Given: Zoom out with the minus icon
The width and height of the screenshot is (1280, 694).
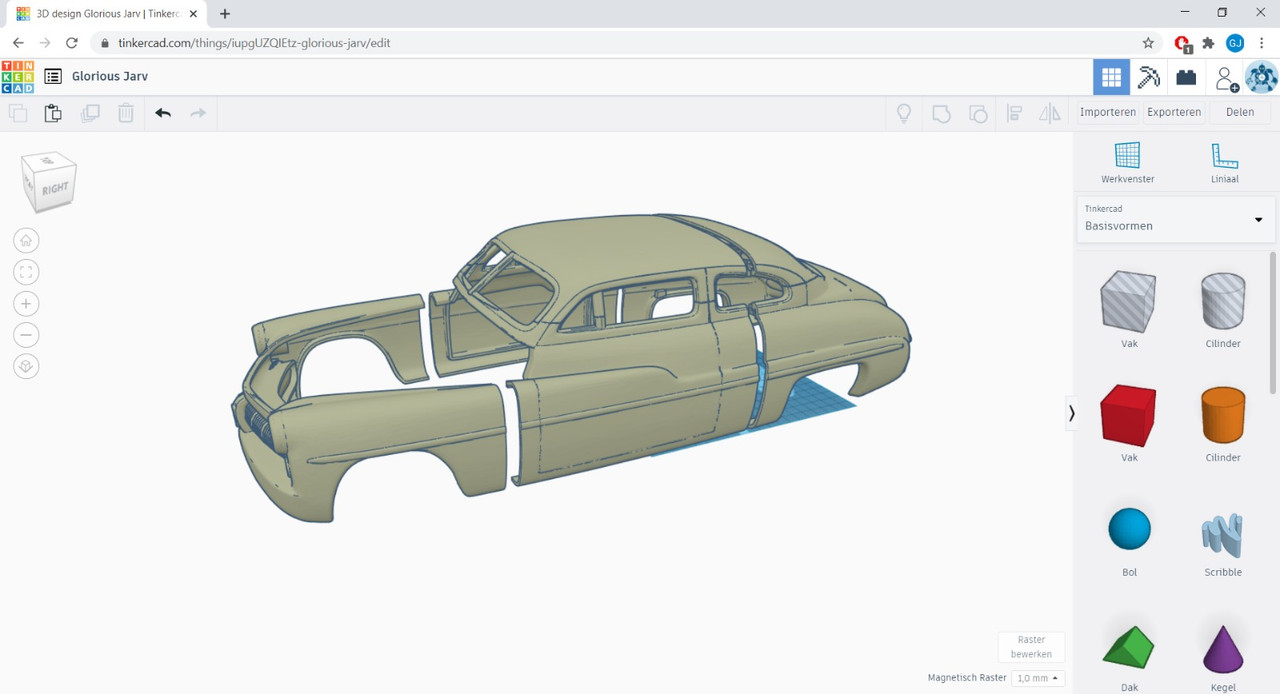Looking at the screenshot, I should 27,335.
